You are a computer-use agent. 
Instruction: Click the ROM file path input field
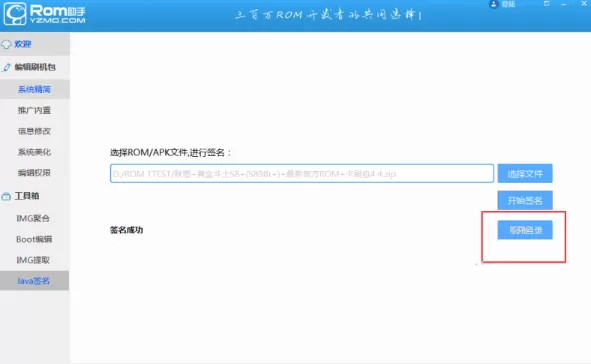click(302, 173)
